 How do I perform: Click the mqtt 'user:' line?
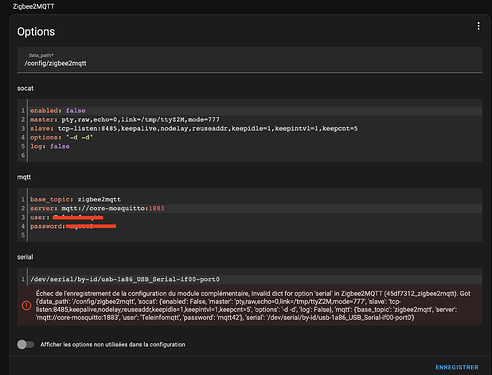click(255, 217)
